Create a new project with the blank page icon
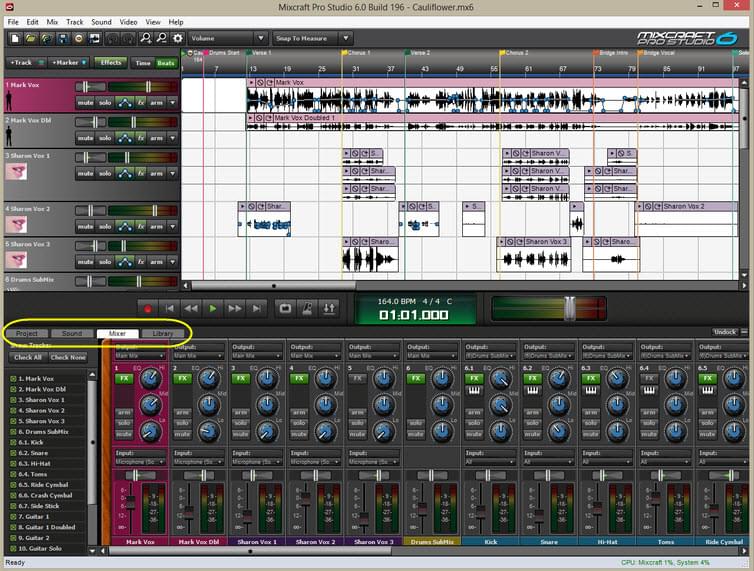 point(15,38)
